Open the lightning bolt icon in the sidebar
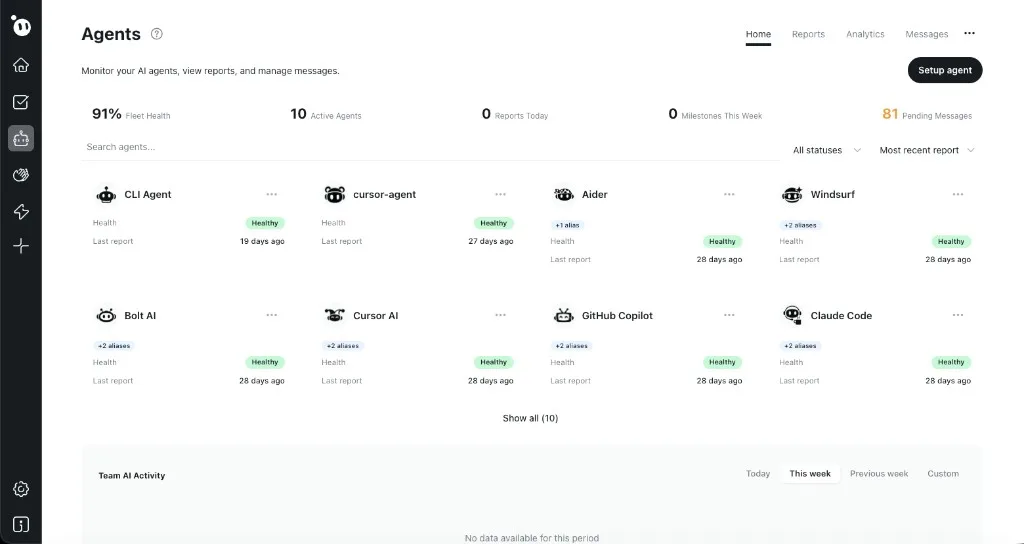 tap(21, 212)
